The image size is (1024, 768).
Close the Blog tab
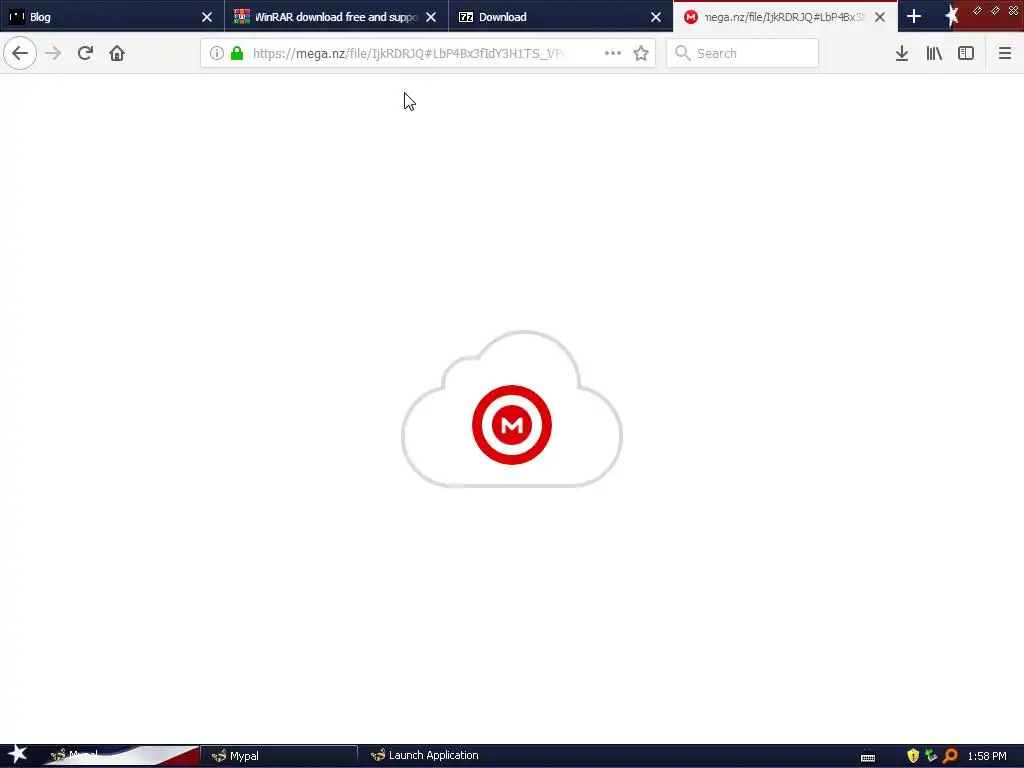[207, 17]
